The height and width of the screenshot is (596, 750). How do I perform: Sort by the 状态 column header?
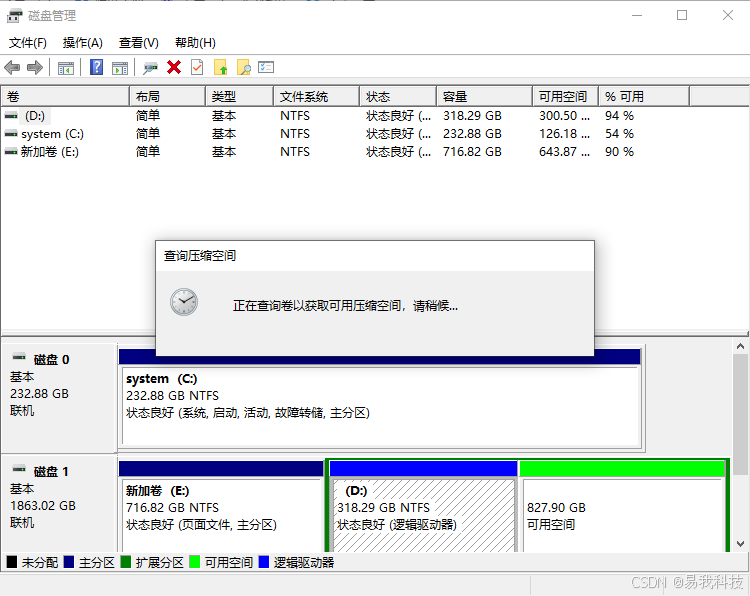[x=398, y=97]
